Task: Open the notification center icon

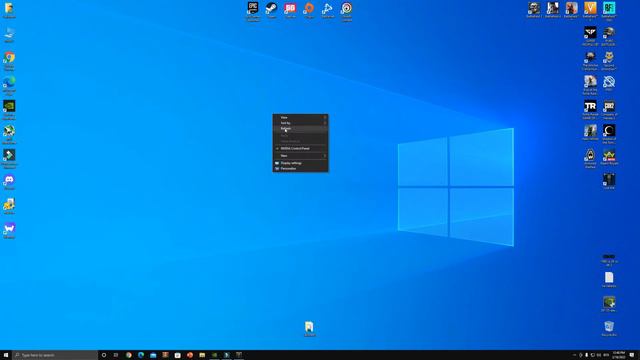Action: click(x=632, y=355)
